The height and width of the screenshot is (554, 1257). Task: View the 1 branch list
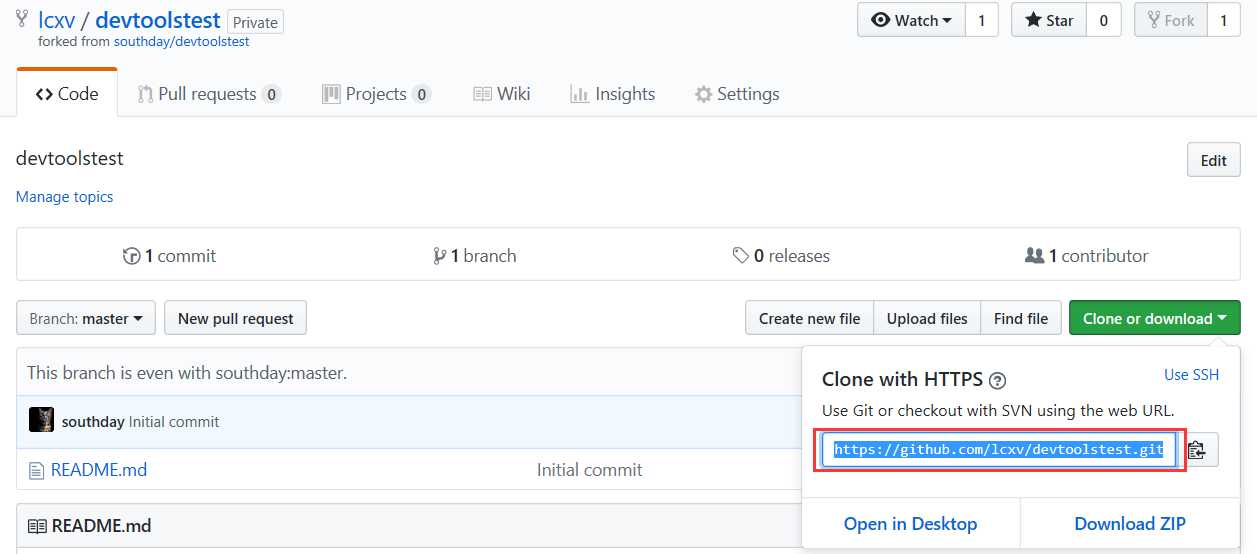(x=475, y=256)
